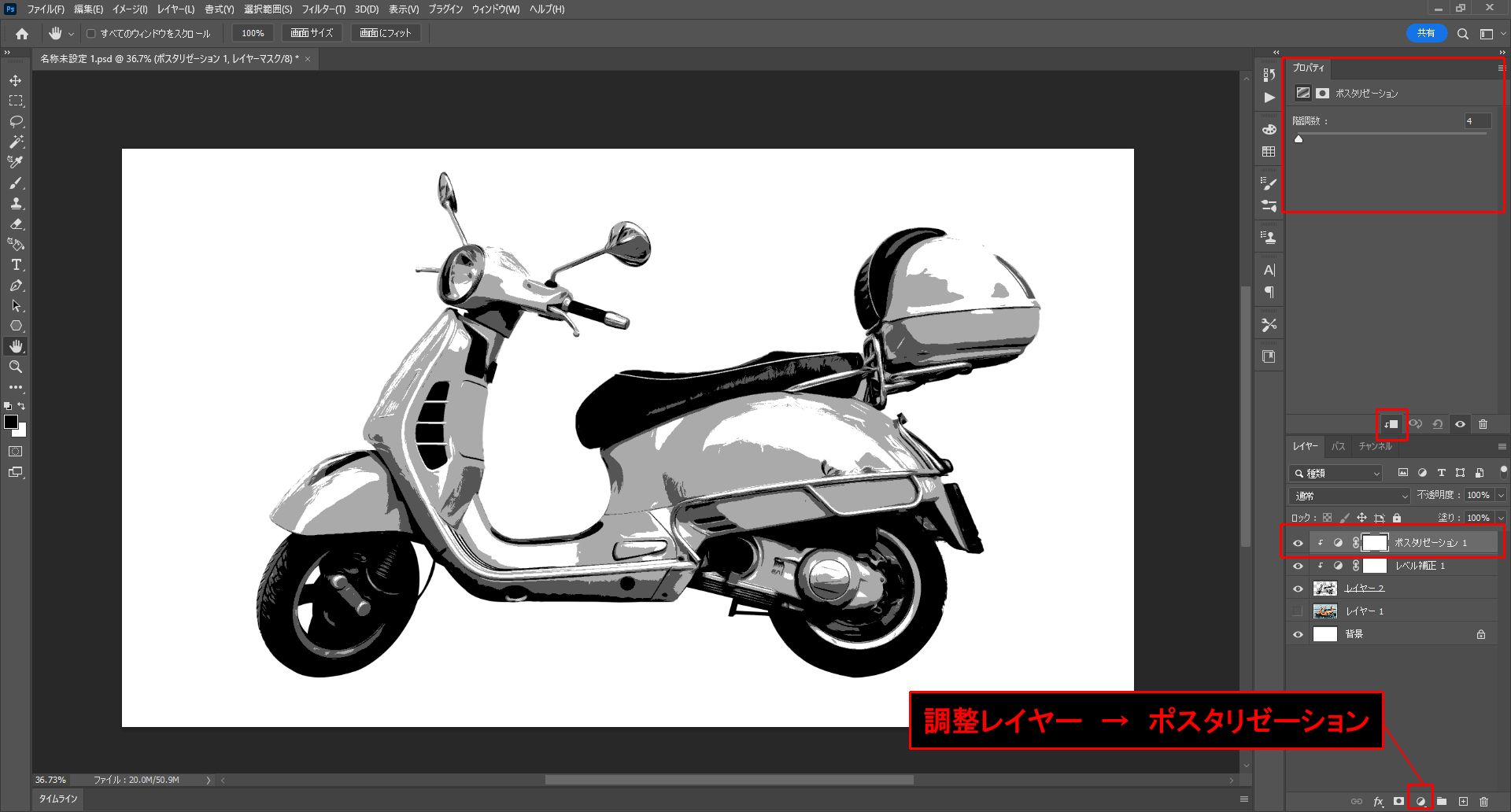Click the 共有 share button
Screen dimensions: 1511x812
[1425, 33]
